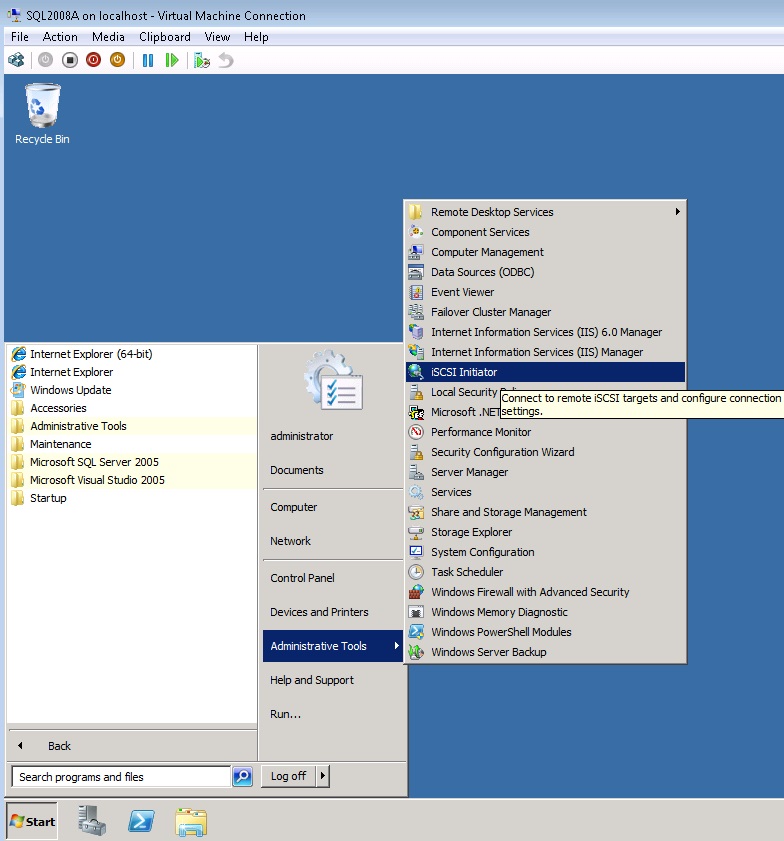Open Component Services
784x841 pixels.
pyautogui.click(x=545, y=232)
